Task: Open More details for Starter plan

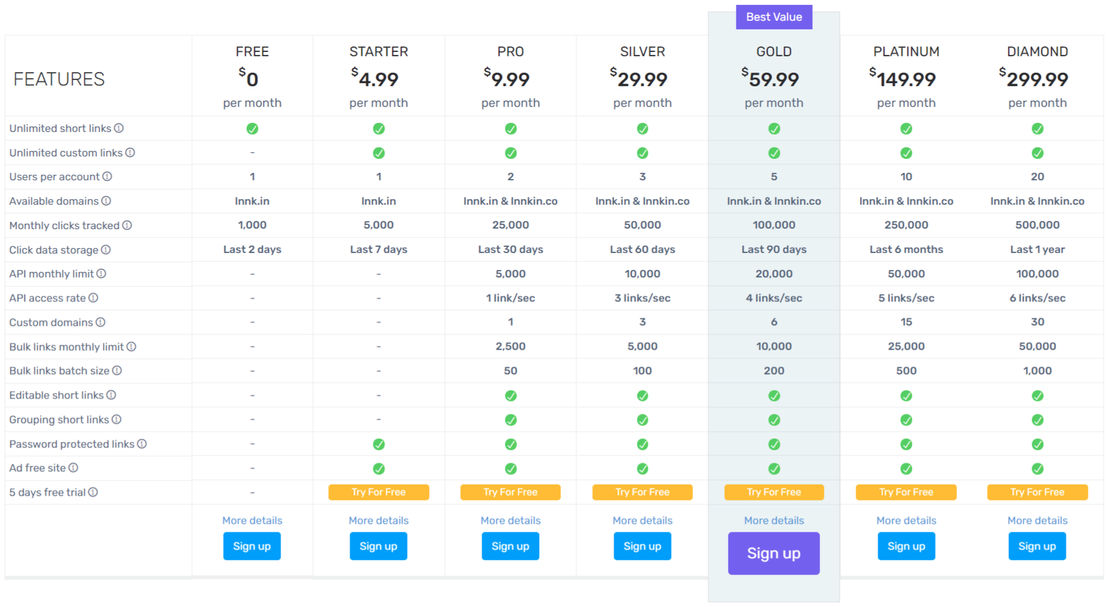Action: (379, 521)
